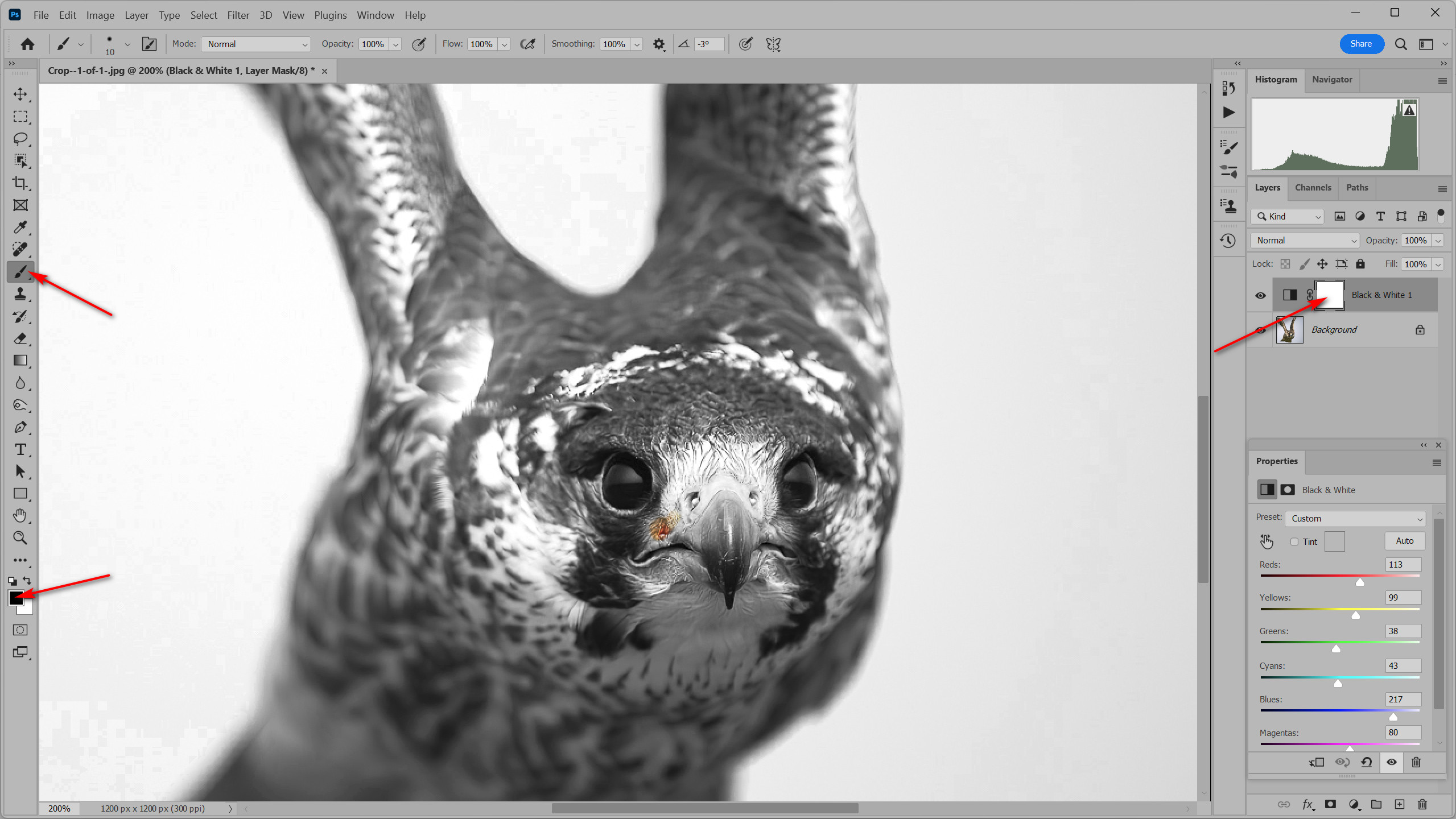Enable the Tint checkbox
This screenshot has height=819, width=1456.
[x=1294, y=541]
